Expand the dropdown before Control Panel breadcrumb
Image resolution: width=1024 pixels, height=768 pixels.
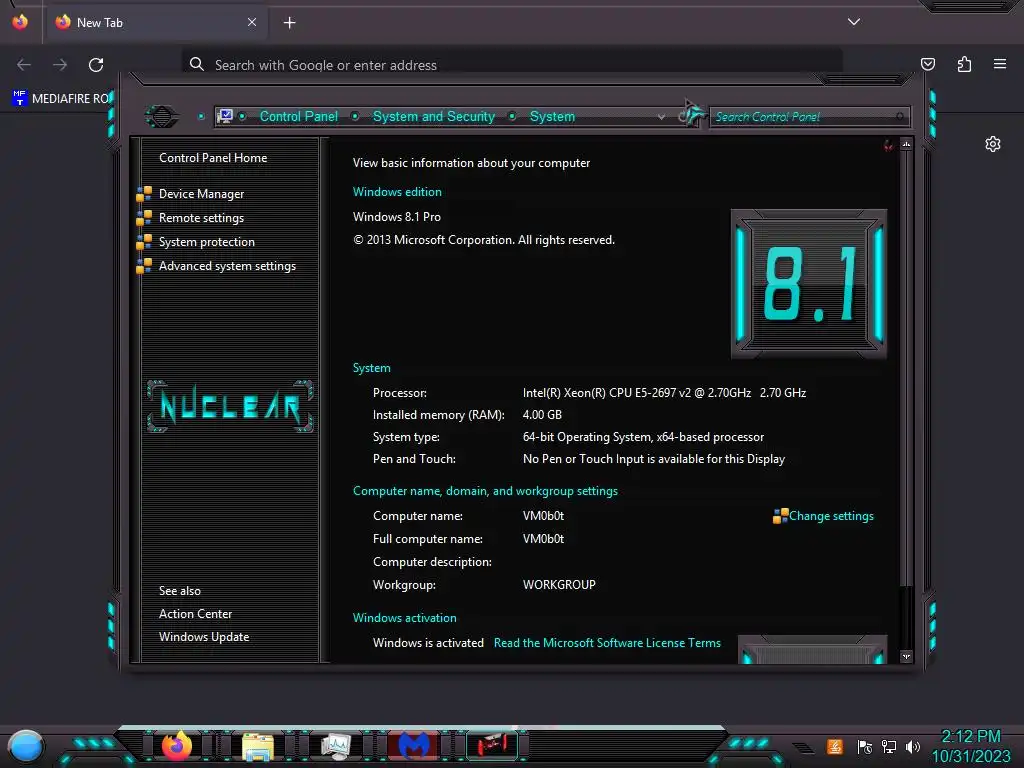point(242,116)
